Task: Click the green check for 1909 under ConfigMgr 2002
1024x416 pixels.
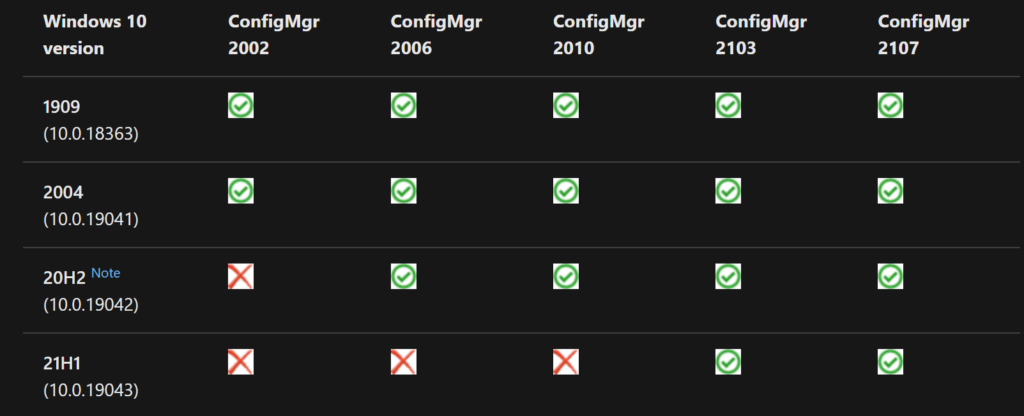Action: tap(241, 105)
